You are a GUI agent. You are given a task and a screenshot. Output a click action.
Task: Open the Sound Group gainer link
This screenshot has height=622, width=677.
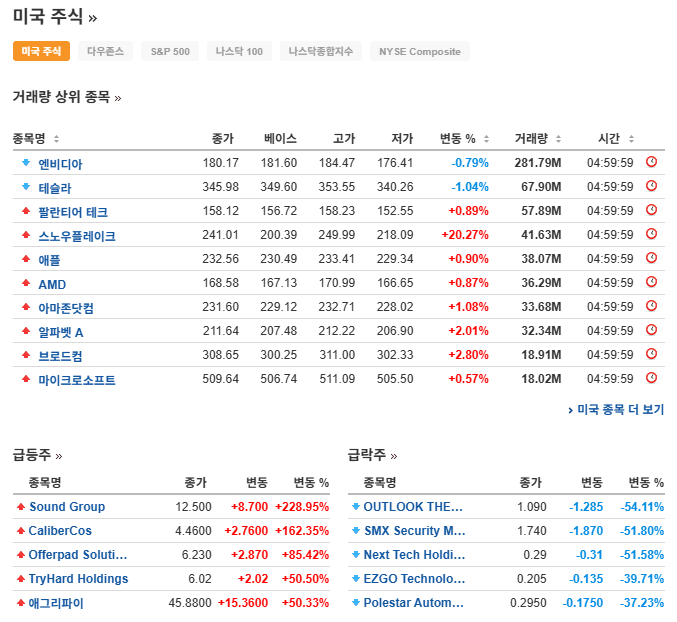click(x=67, y=506)
